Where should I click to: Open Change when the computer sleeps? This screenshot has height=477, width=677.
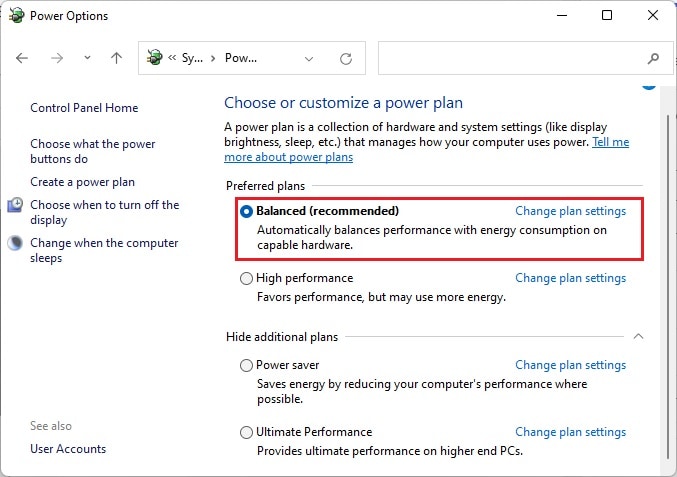pyautogui.click(x=104, y=250)
